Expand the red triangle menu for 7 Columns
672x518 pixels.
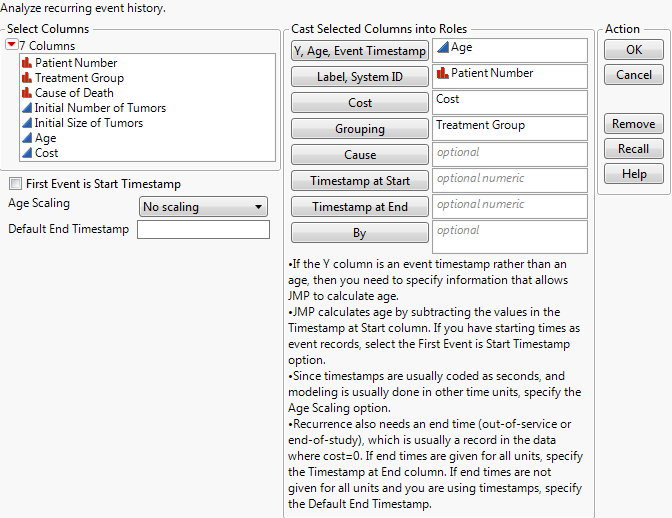(11, 46)
